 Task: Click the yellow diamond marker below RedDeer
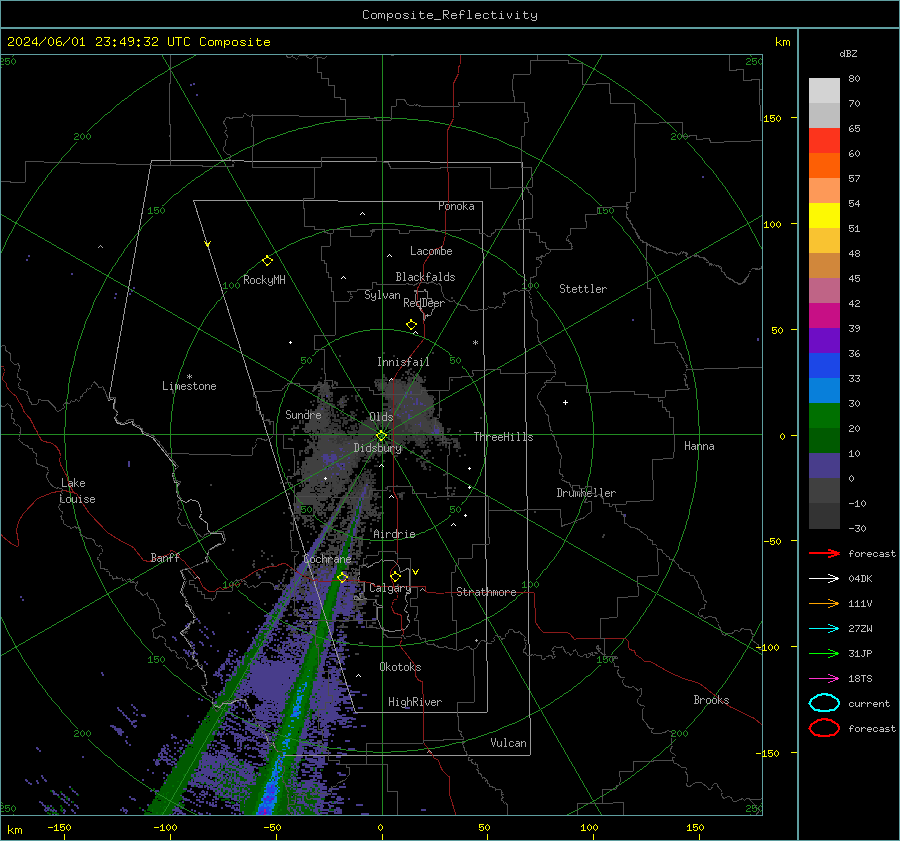tap(411, 325)
